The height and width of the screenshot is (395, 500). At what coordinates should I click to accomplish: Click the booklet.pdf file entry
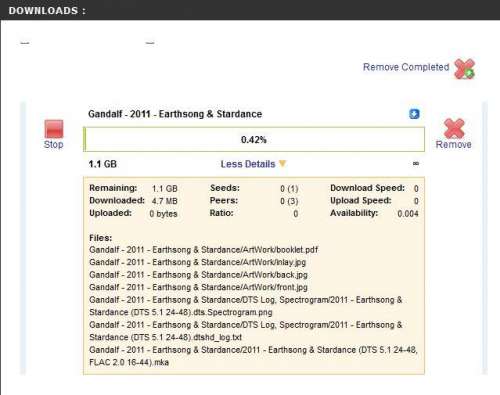point(204,250)
